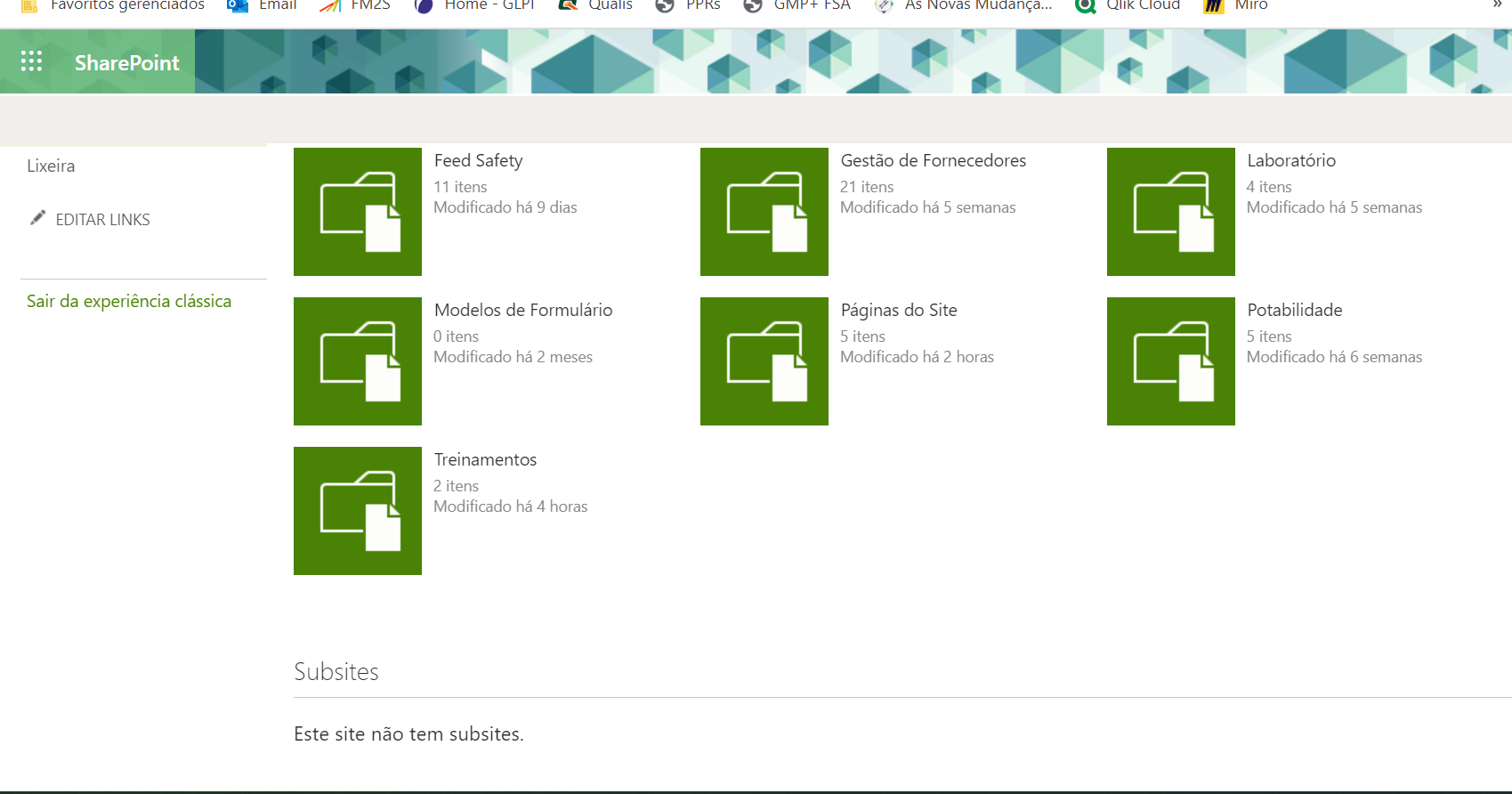Image resolution: width=1512 pixels, height=794 pixels.
Task: Click 'Este site não tem subsites.' text
Action: pos(408,734)
